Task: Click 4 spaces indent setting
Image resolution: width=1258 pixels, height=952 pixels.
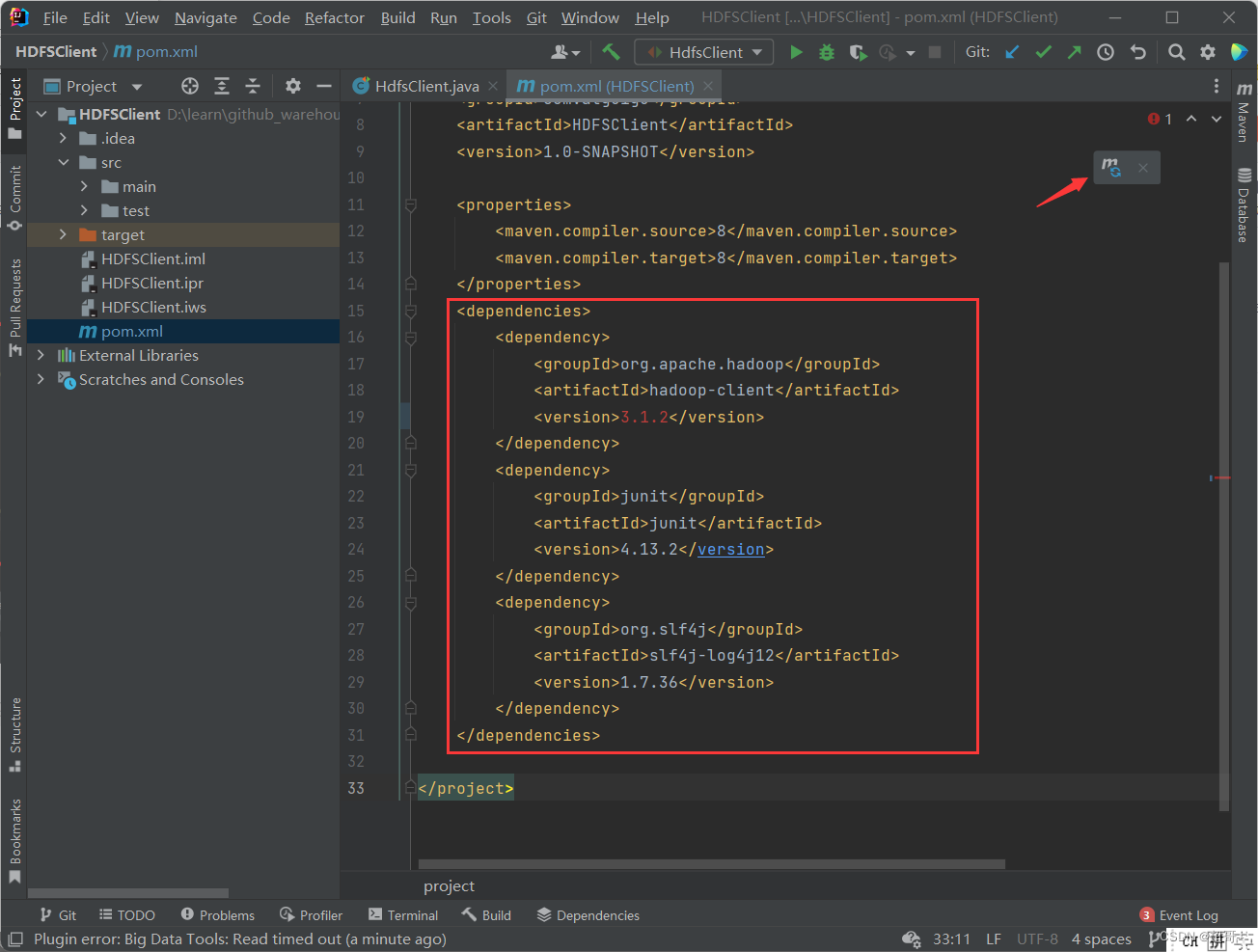Action: pyautogui.click(x=1101, y=939)
